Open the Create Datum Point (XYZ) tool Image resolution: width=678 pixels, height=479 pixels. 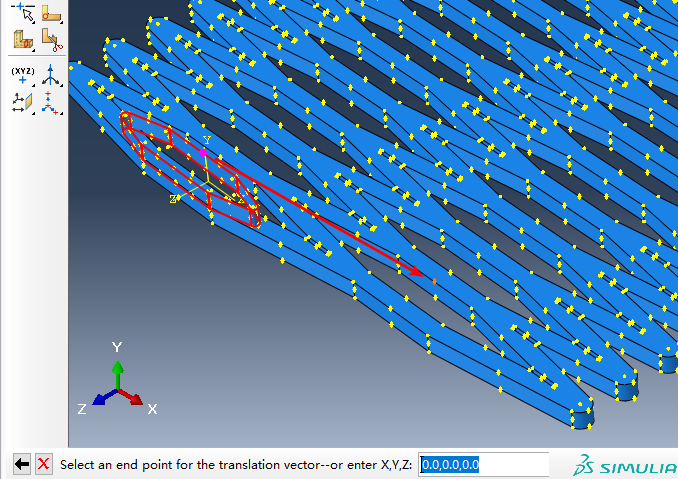(x=23, y=75)
